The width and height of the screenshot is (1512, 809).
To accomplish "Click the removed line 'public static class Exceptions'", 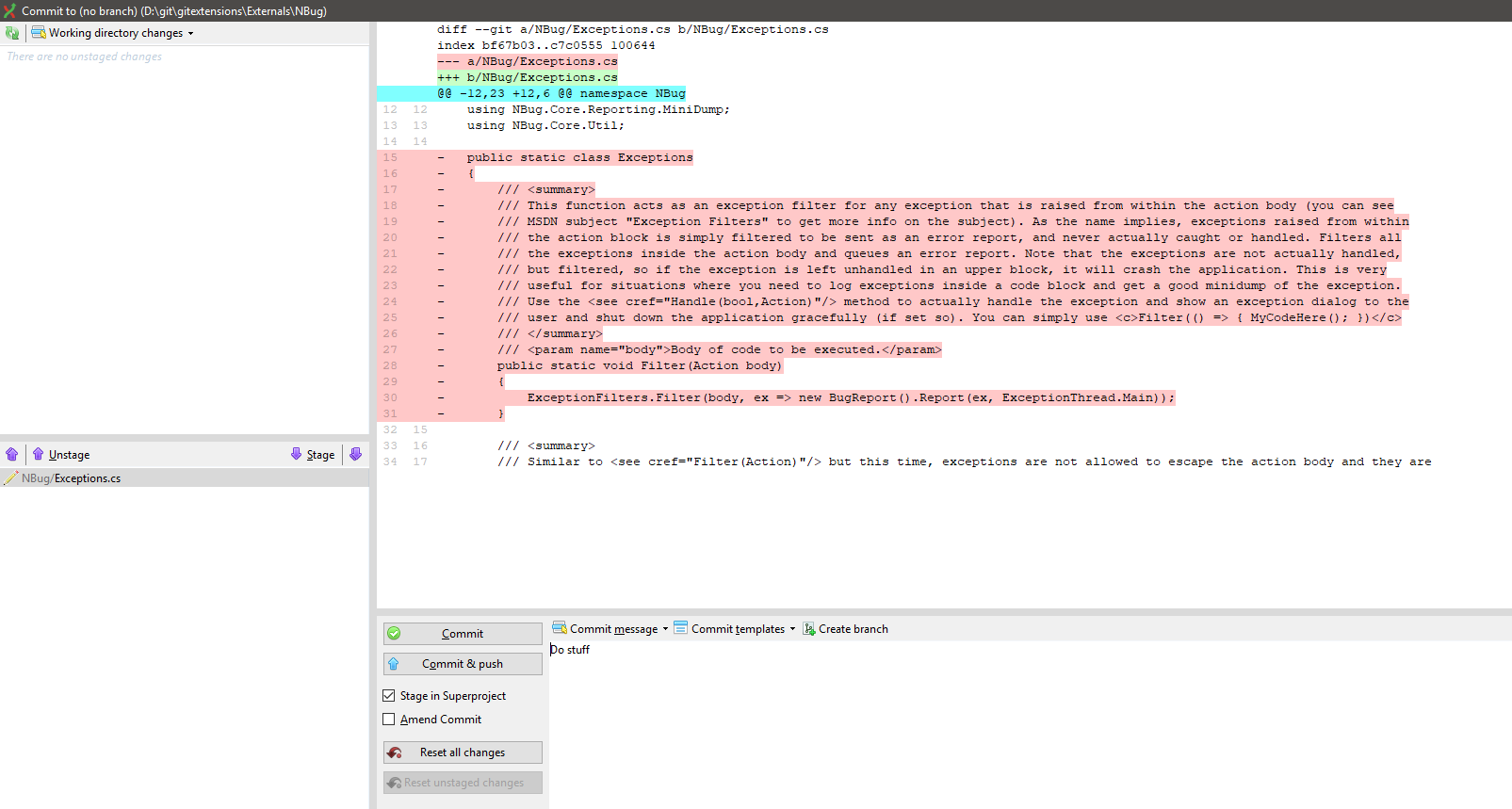I will pos(579,157).
